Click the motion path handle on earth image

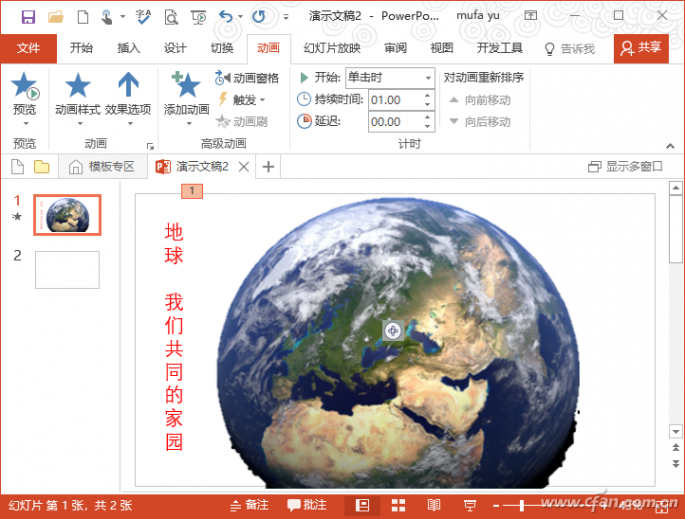[393, 331]
